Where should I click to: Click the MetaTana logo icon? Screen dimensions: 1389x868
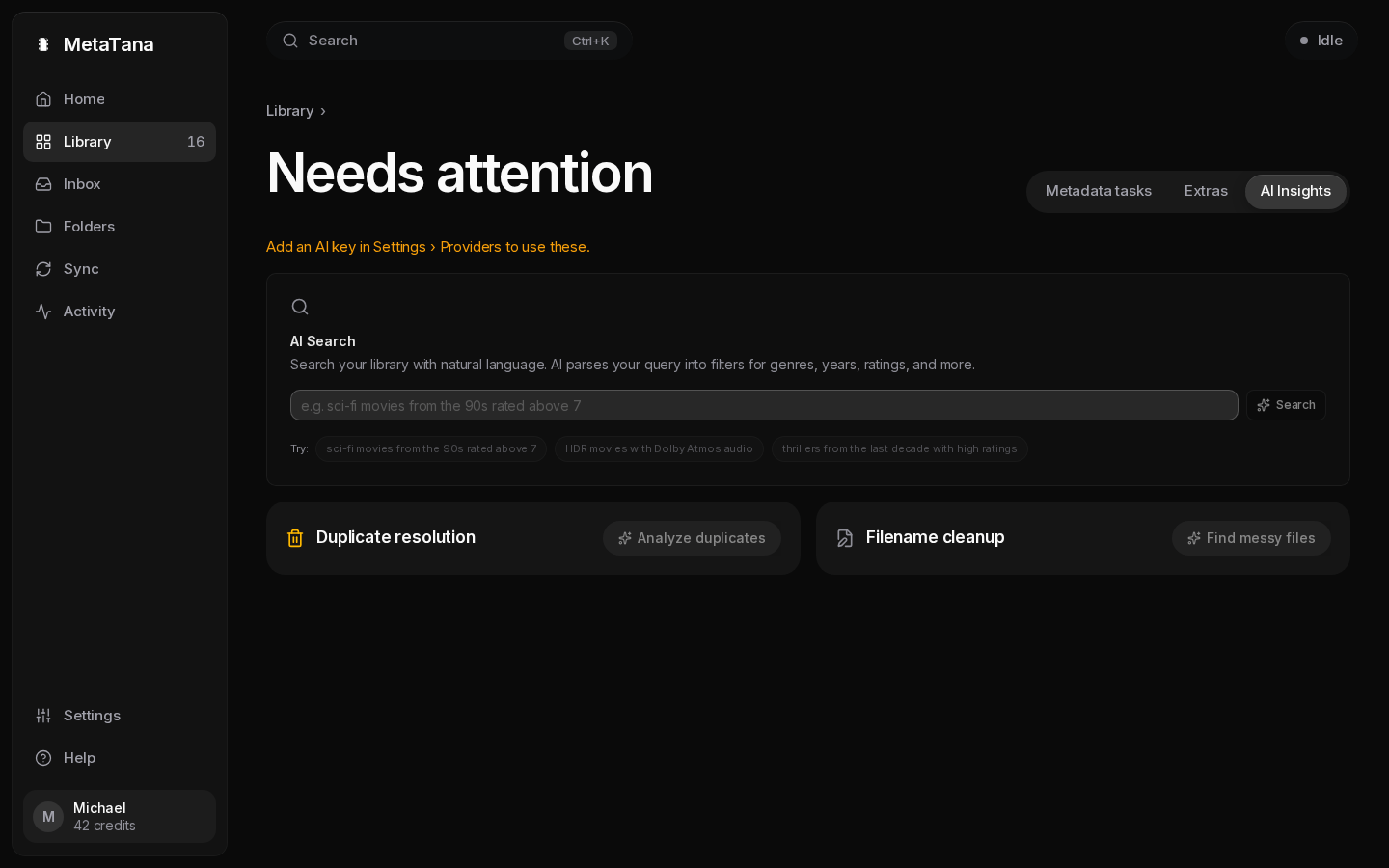[x=43, y=44]
